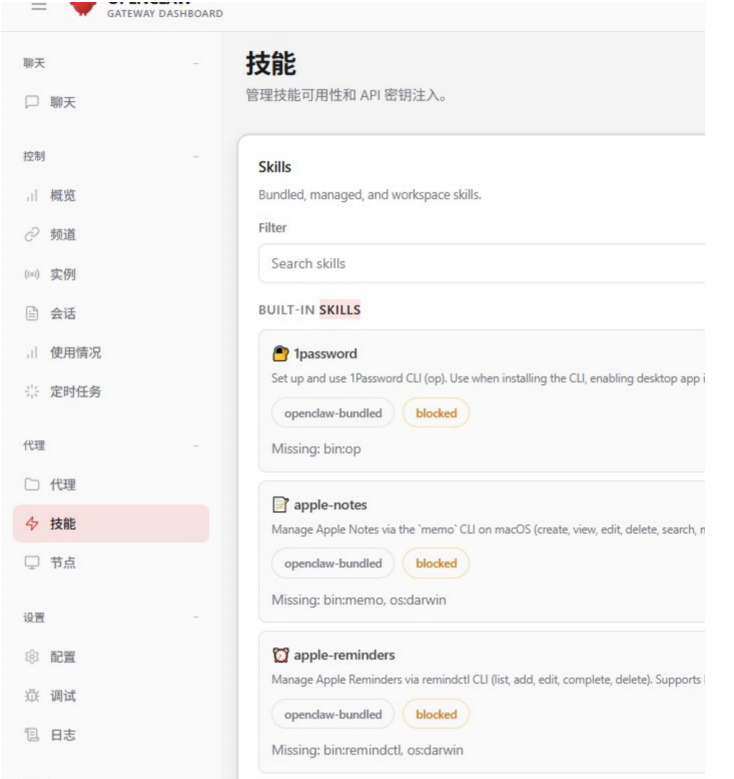734x779 pixels.
Task: Click apple-notes openclaw-bundled tag
Action: pyautogui.click(x=332, y=564)
